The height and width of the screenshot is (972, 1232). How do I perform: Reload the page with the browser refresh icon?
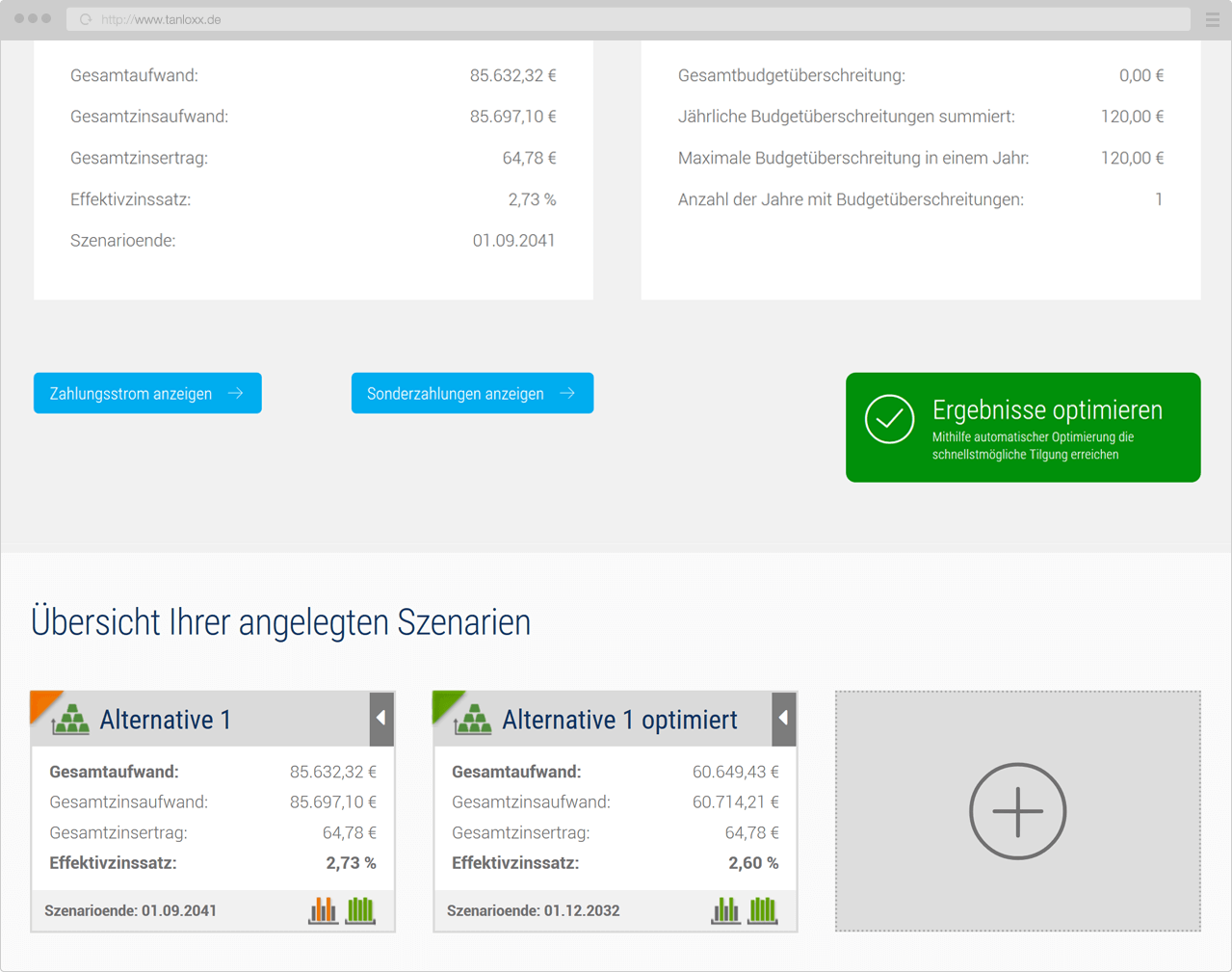click(86, 19)
